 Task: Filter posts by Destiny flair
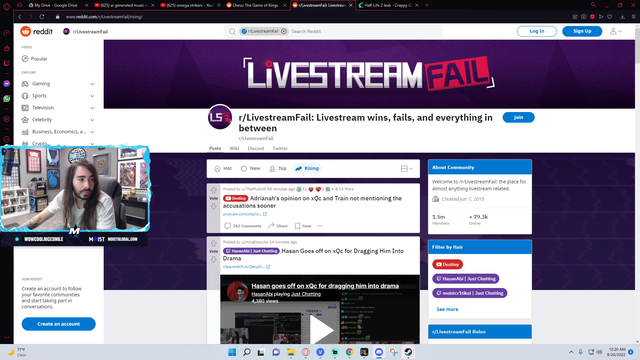[447, 264]
